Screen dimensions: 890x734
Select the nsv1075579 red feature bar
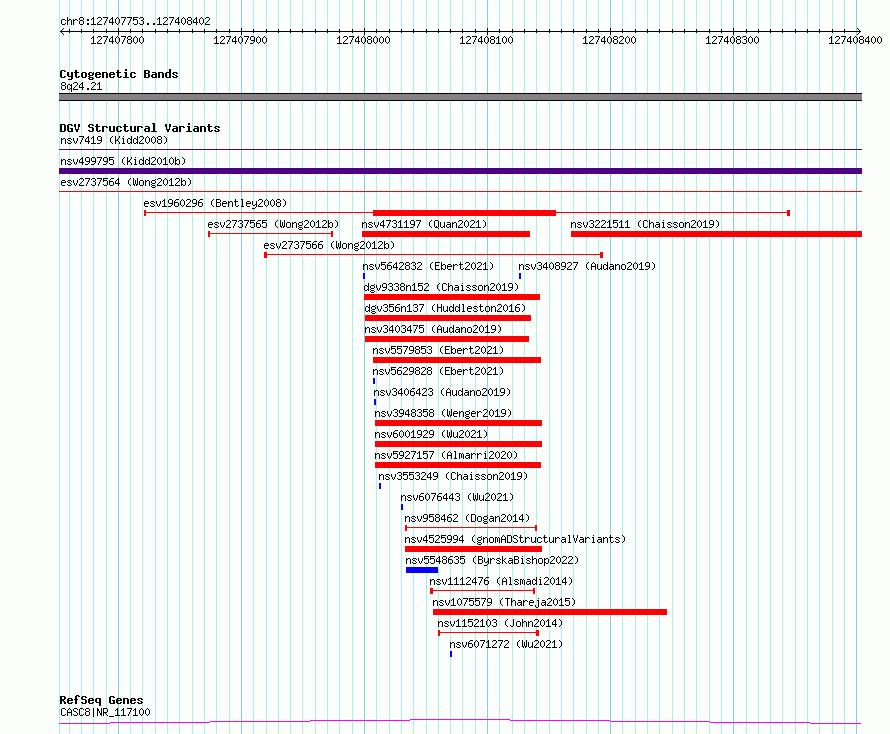pyautogui.click(x=550, y=612)
